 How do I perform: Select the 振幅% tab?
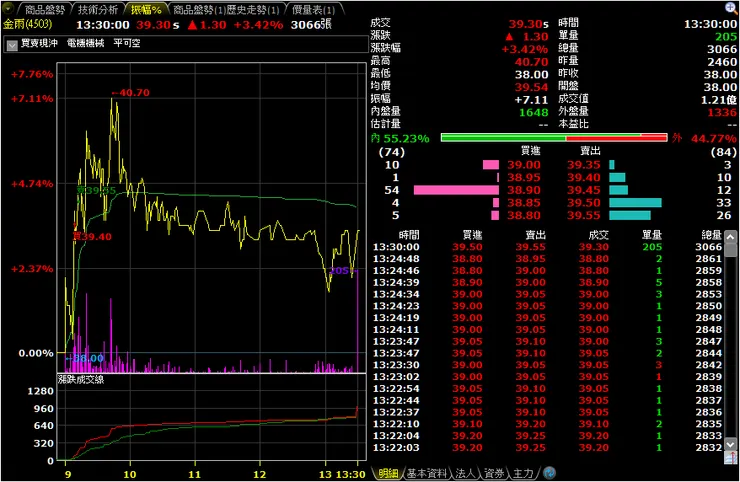tap(146, 9)
